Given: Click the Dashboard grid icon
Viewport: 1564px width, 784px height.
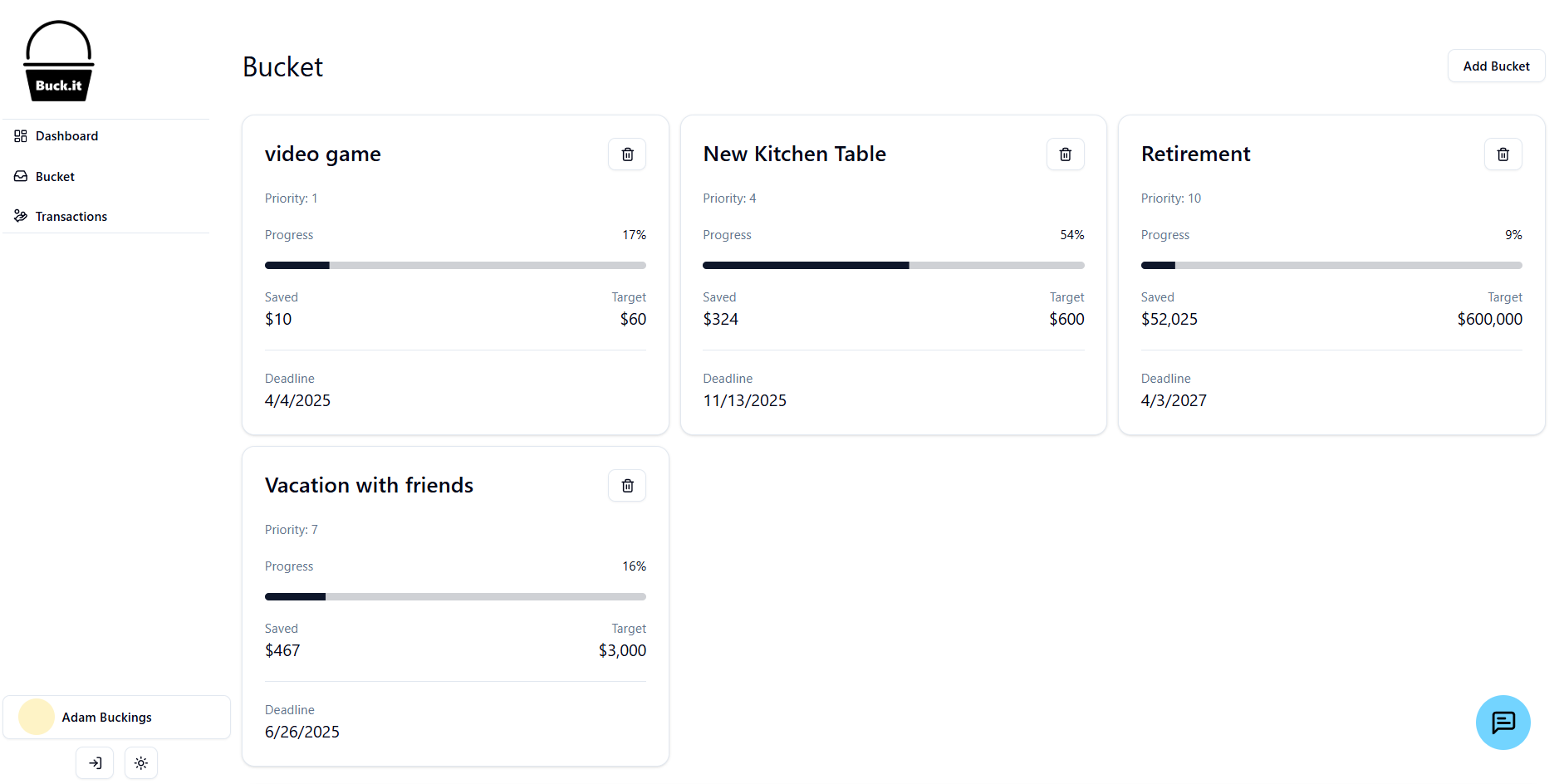Looking at the screenshot, I should [x=21, y=136].
